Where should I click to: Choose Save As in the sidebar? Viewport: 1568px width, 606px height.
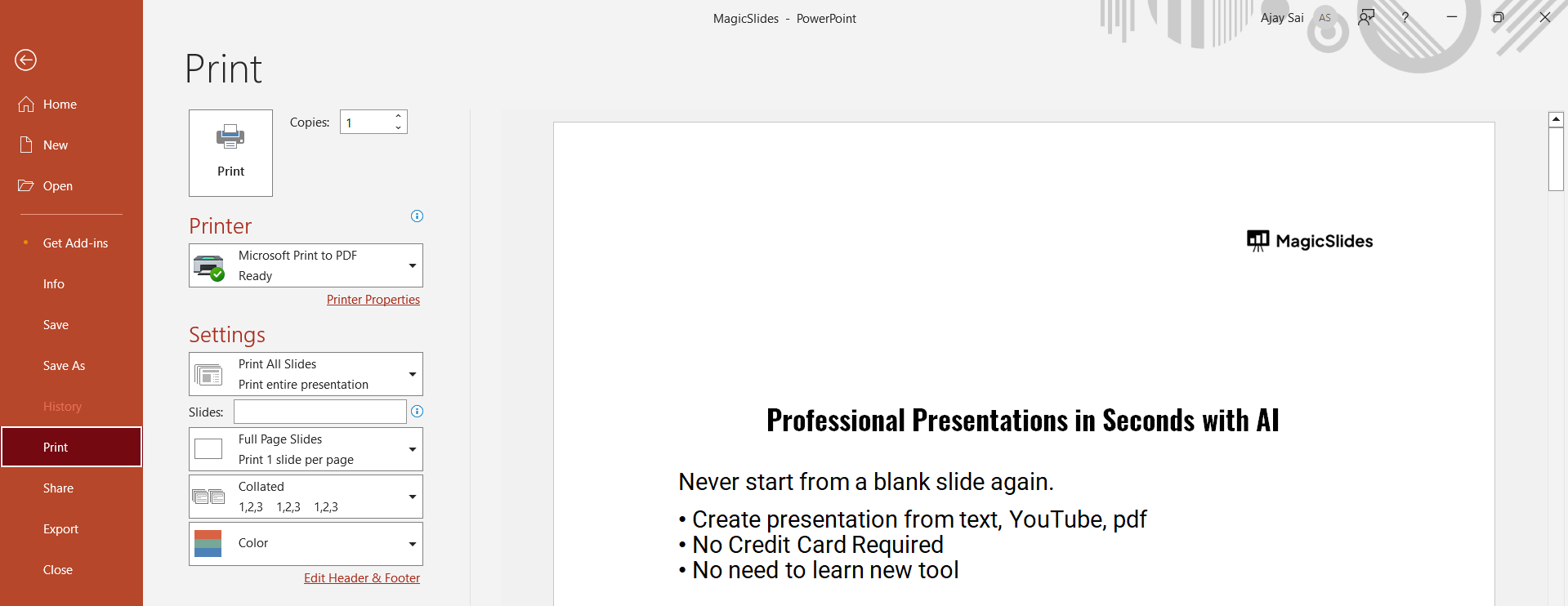pyautogui.click(x=71, y=366)
